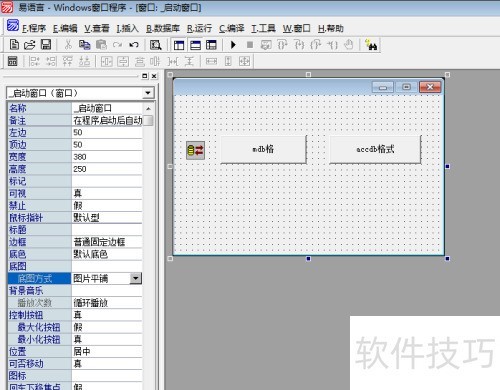
Task: Open the _启动窗口 component combo box
Action: pyautogui.click(x=80, y=93)
